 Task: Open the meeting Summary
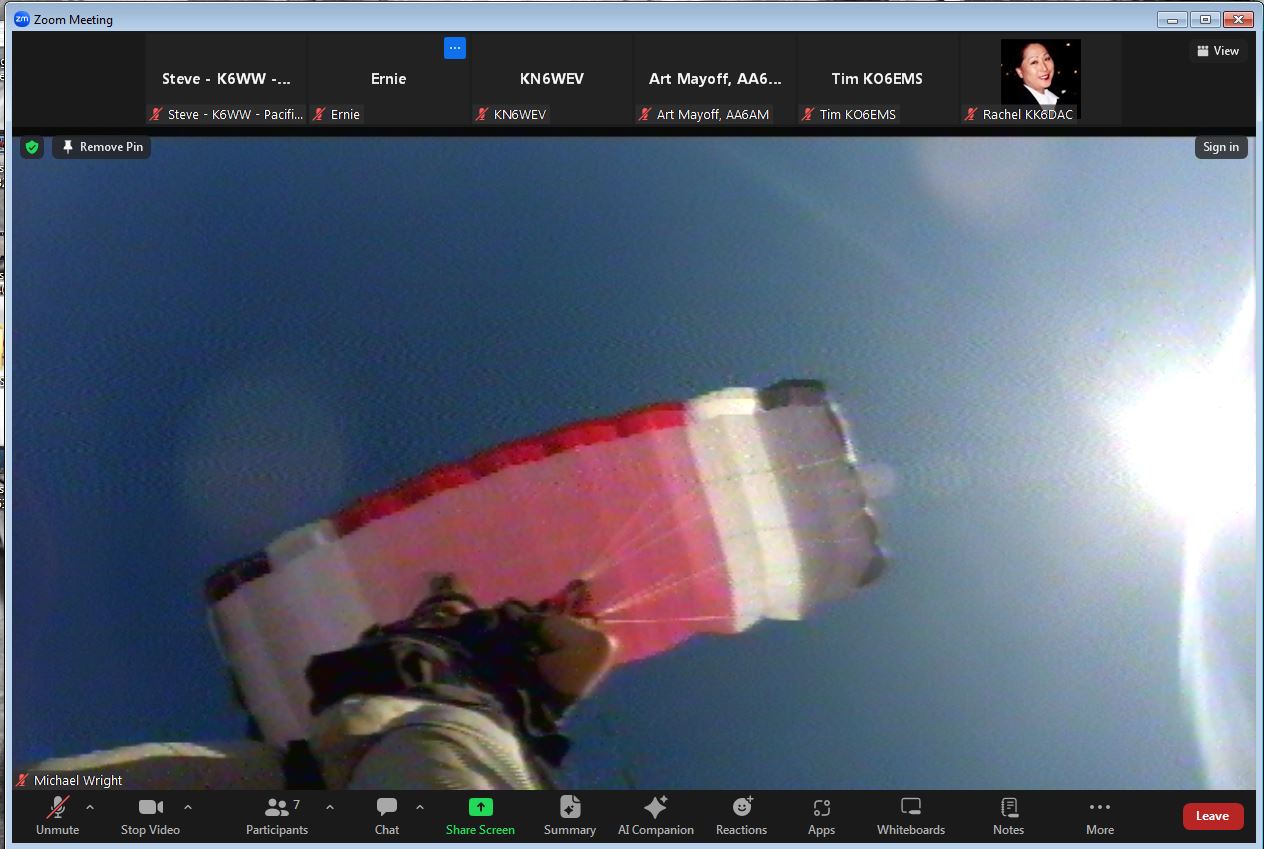570,815
